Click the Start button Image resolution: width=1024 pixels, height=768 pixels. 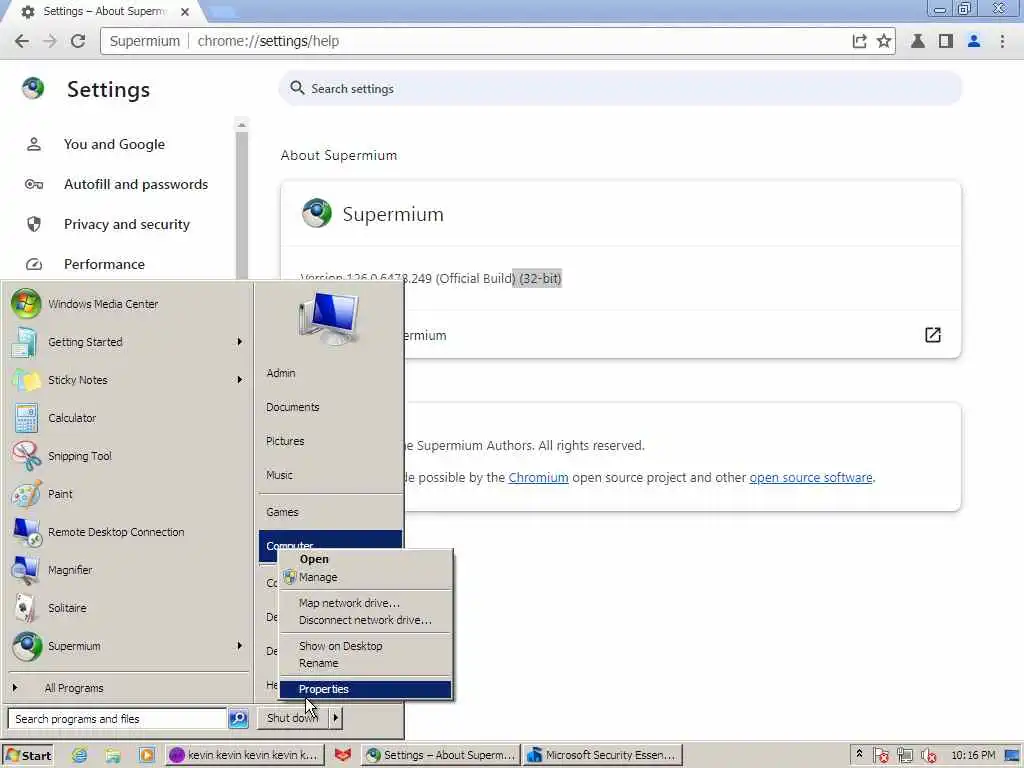point(28,755)
